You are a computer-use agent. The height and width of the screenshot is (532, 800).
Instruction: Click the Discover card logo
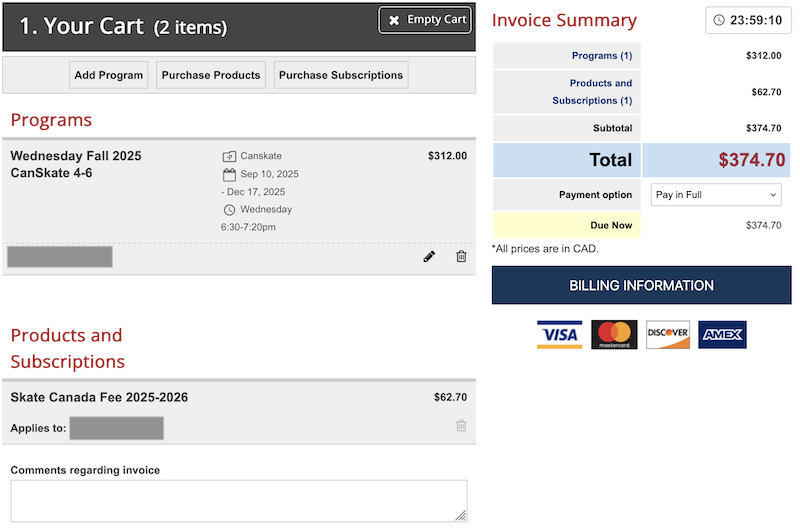pyautogui.click(x=668, y=335)
